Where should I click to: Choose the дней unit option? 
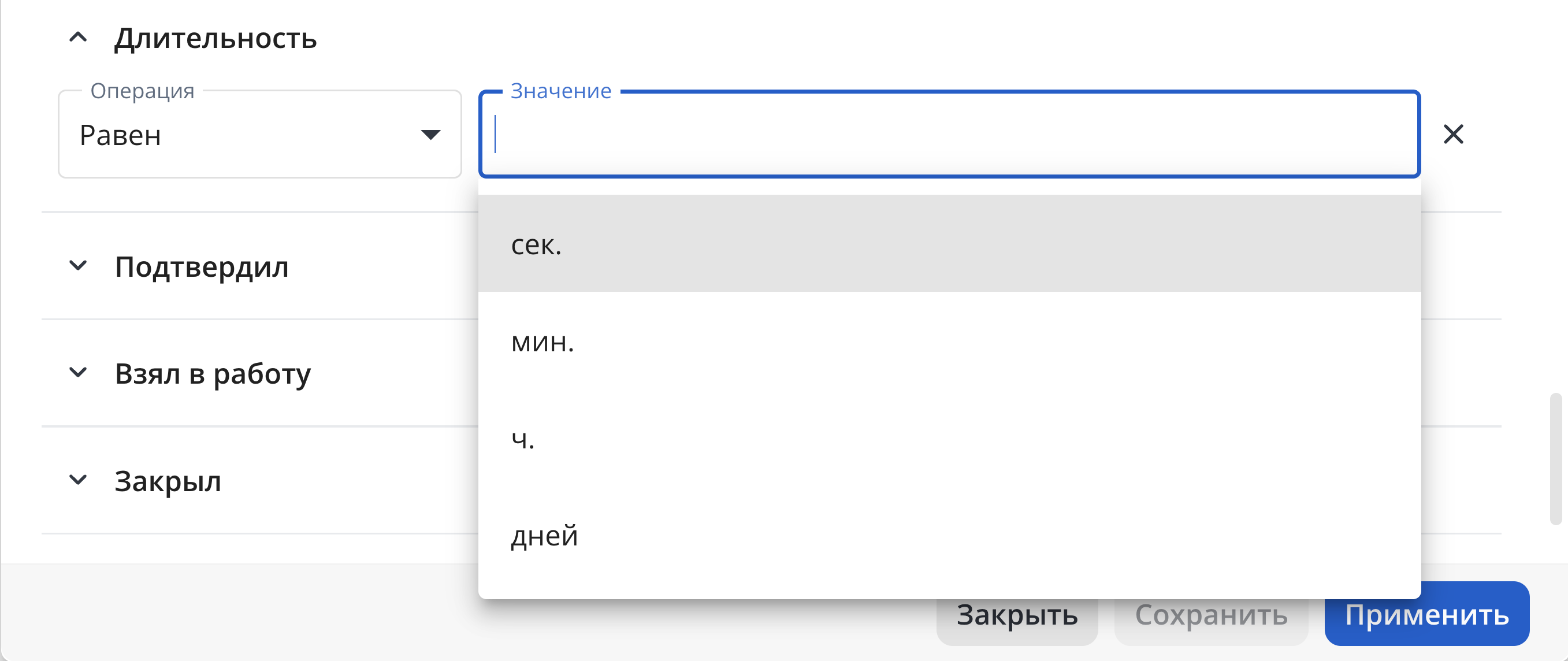[x=950, y=535]
